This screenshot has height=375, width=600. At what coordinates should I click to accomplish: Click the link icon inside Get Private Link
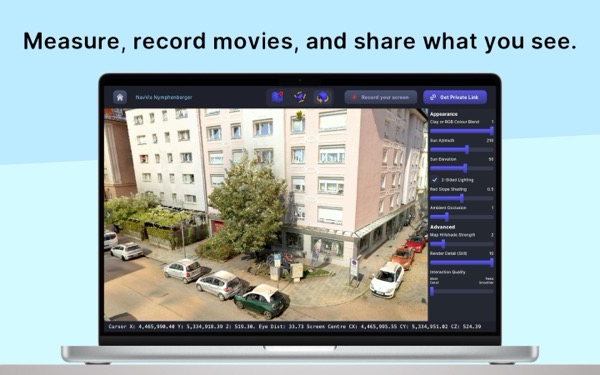point(433,97)
